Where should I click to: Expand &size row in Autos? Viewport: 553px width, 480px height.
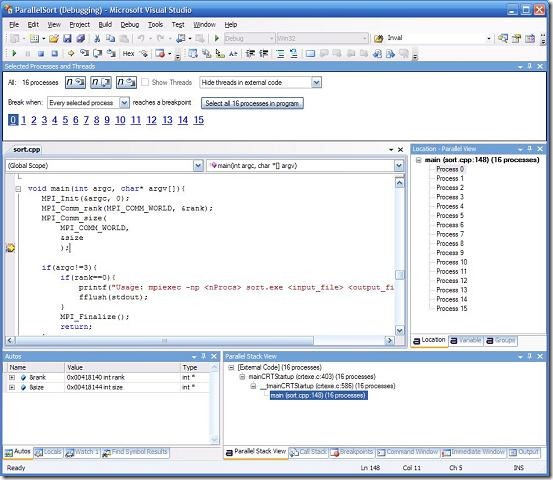point(12,387)
